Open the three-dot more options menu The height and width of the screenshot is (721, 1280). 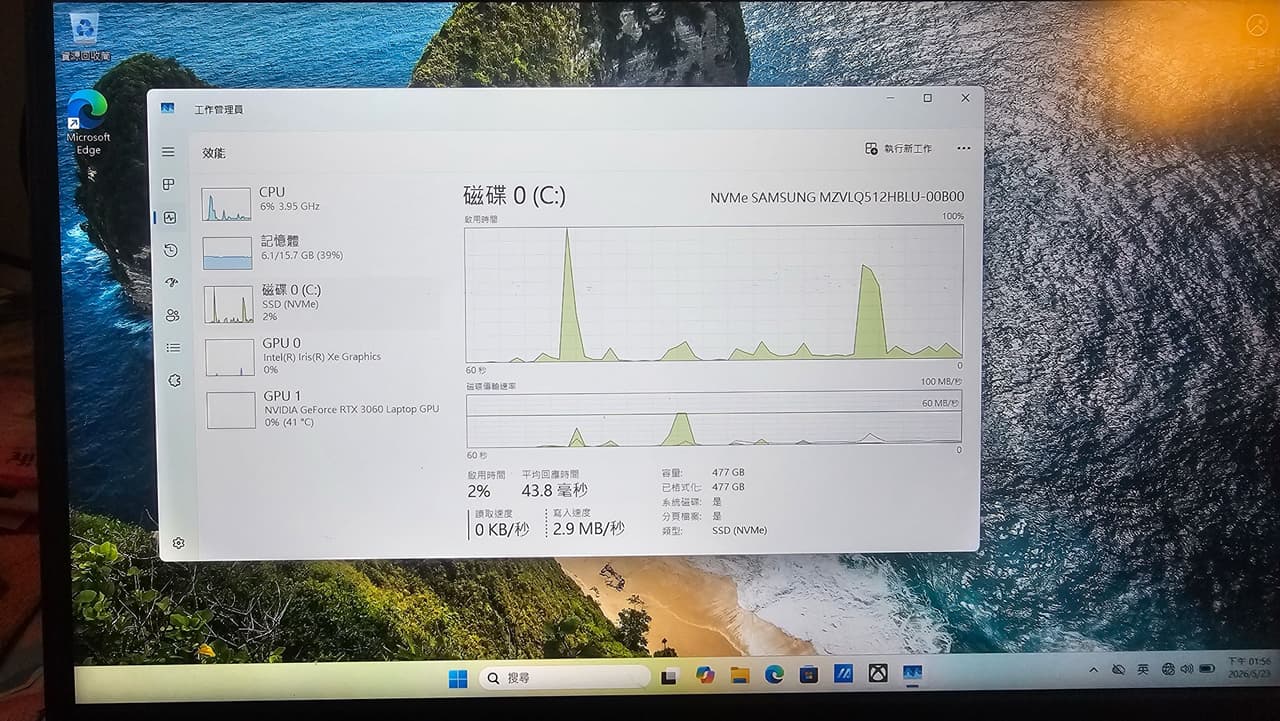[x=963, y=148]
